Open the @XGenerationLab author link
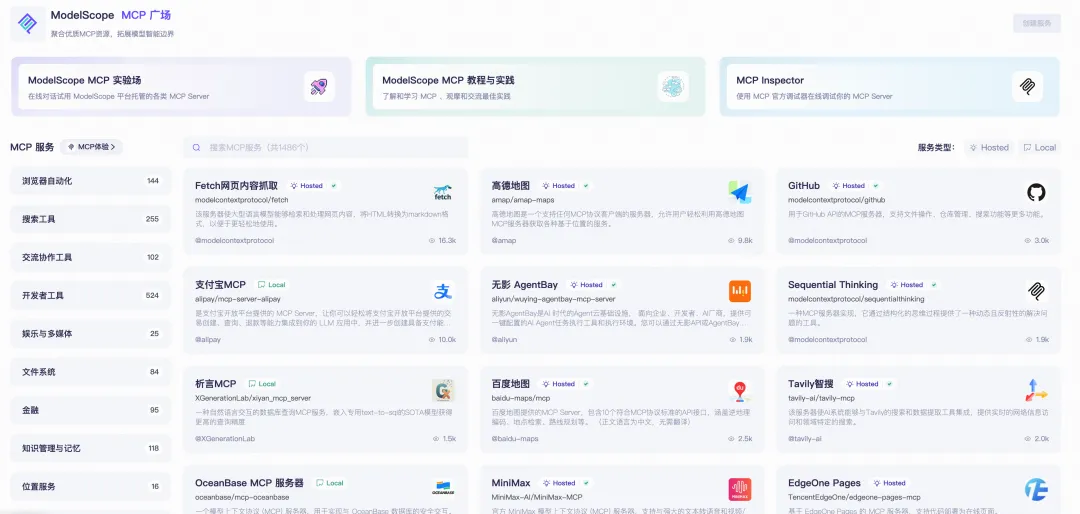Viewport: 1080px width, 514px height. pos(227,439)
